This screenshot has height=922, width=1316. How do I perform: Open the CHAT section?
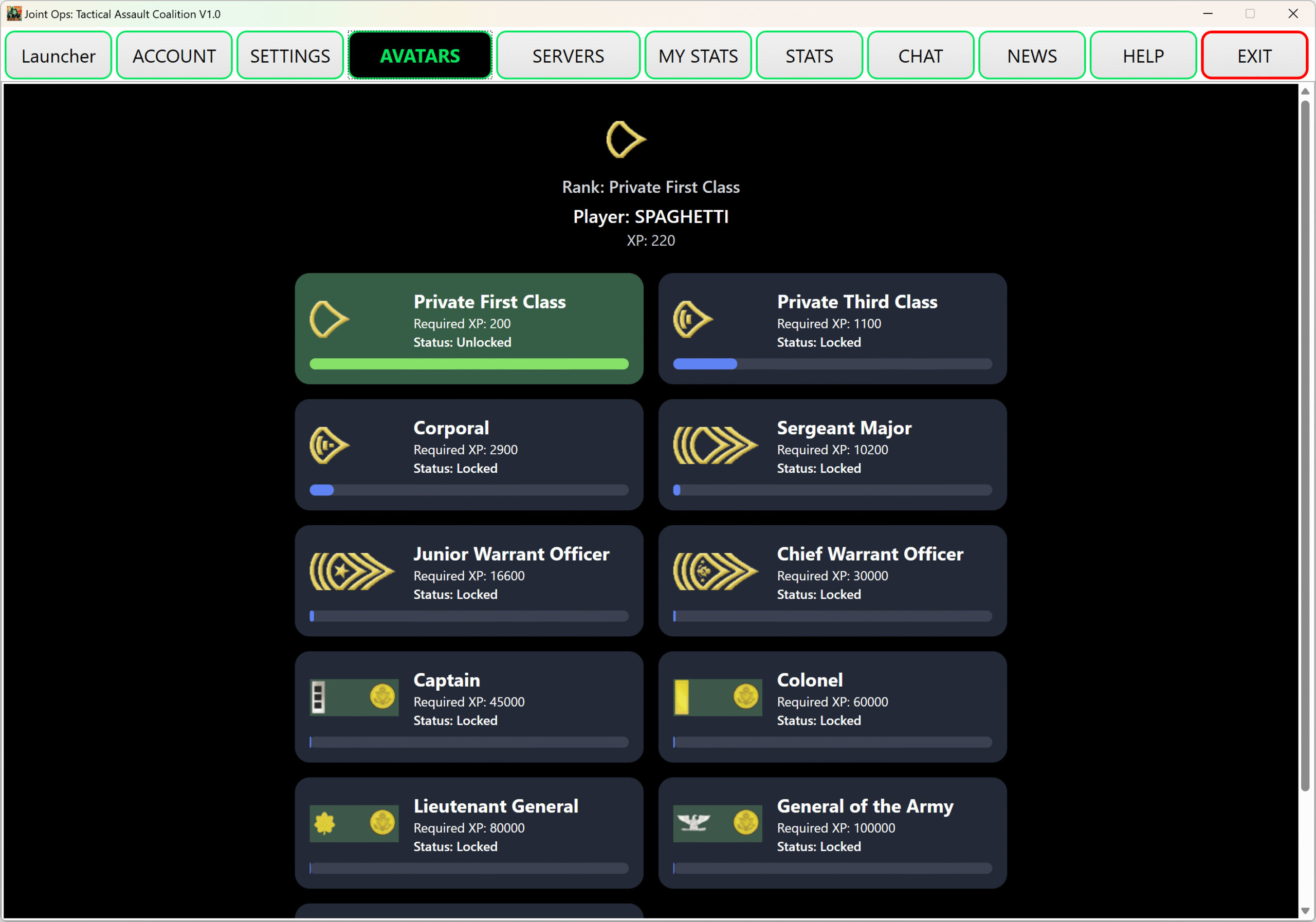(x=920, y=56)
